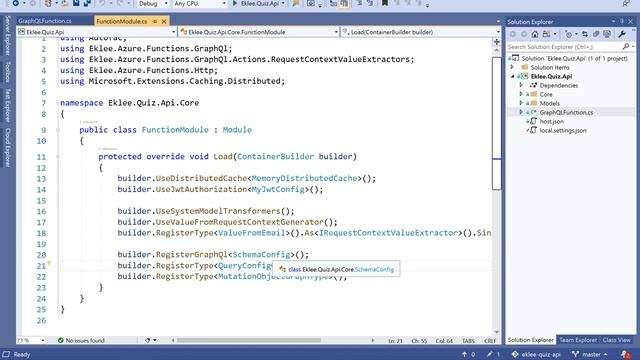Open the Debug configuration dropdown

pos(153,4)
